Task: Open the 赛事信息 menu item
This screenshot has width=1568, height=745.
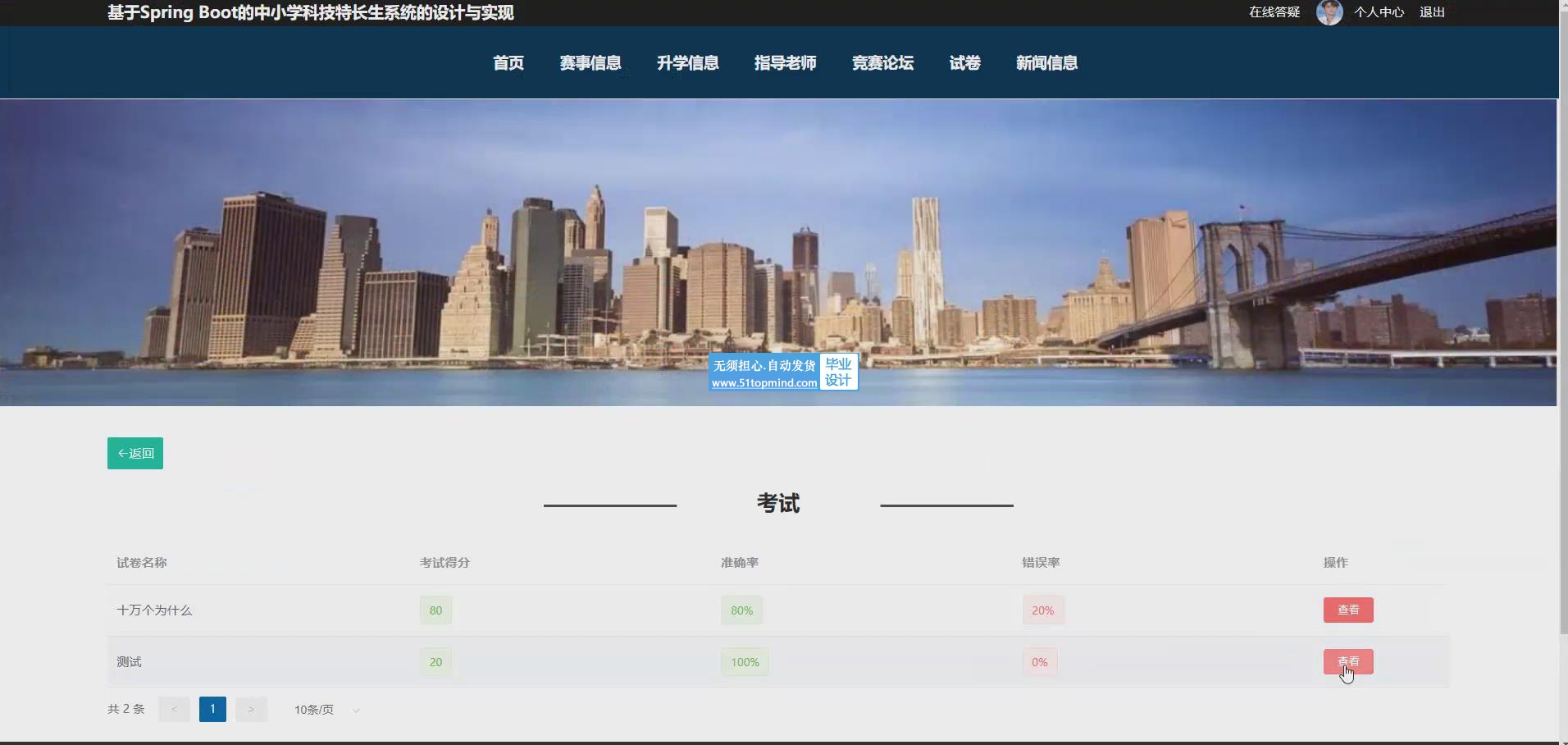Action: click(x=590, y=63)
